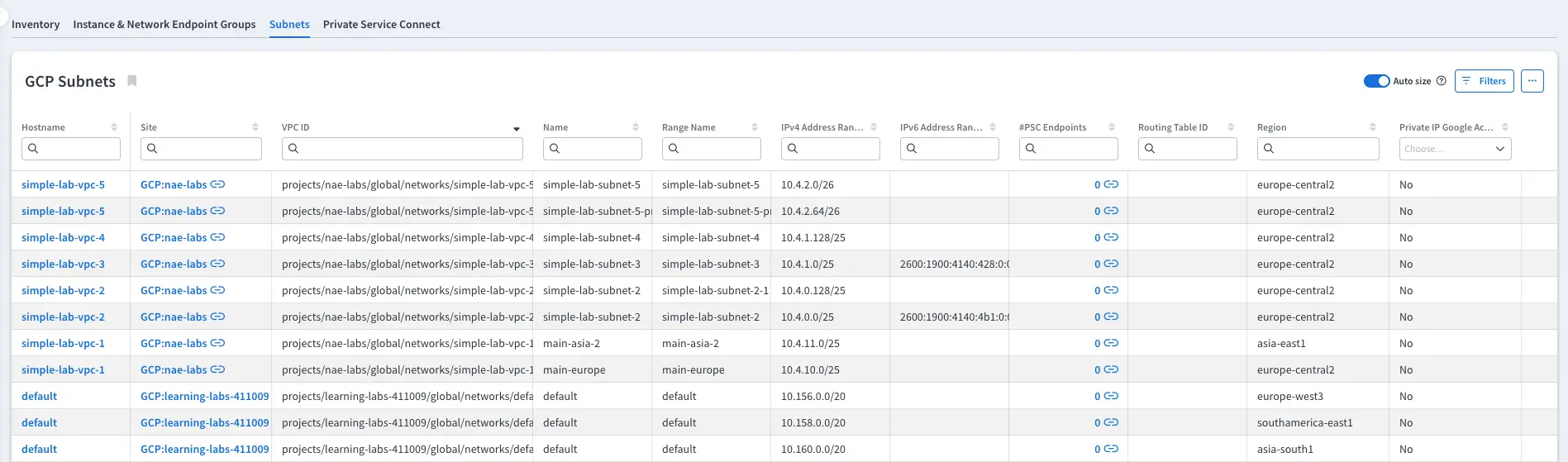Click the Auto size help question-mark icon
The height and width of the screenshot is (462, 1568).
click(x=1442, y=81)
